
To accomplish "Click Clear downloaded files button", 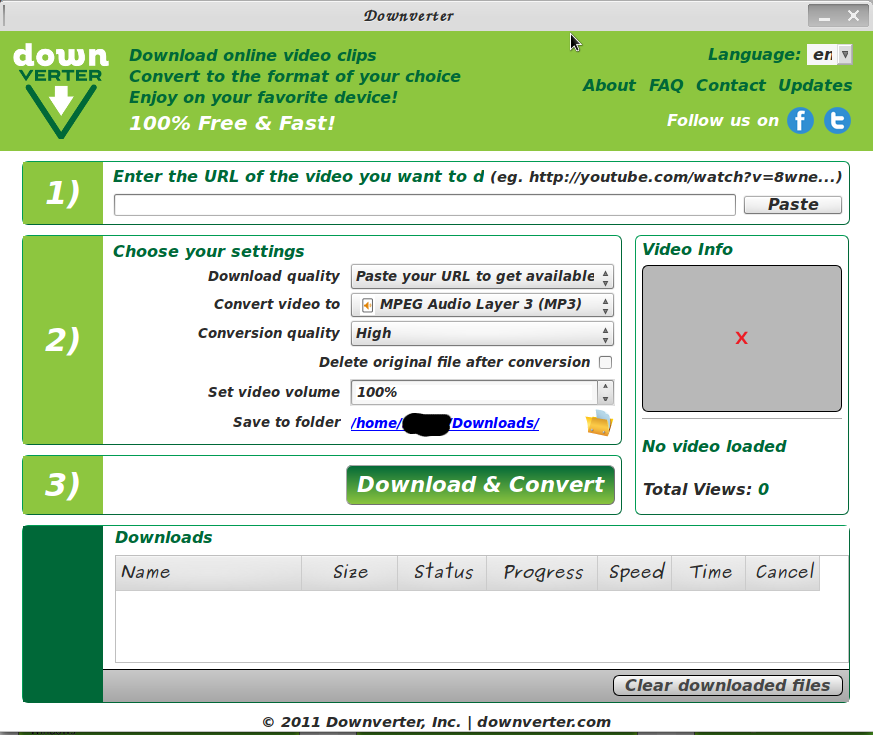I will pyautogui.click(x=728, y=685).
